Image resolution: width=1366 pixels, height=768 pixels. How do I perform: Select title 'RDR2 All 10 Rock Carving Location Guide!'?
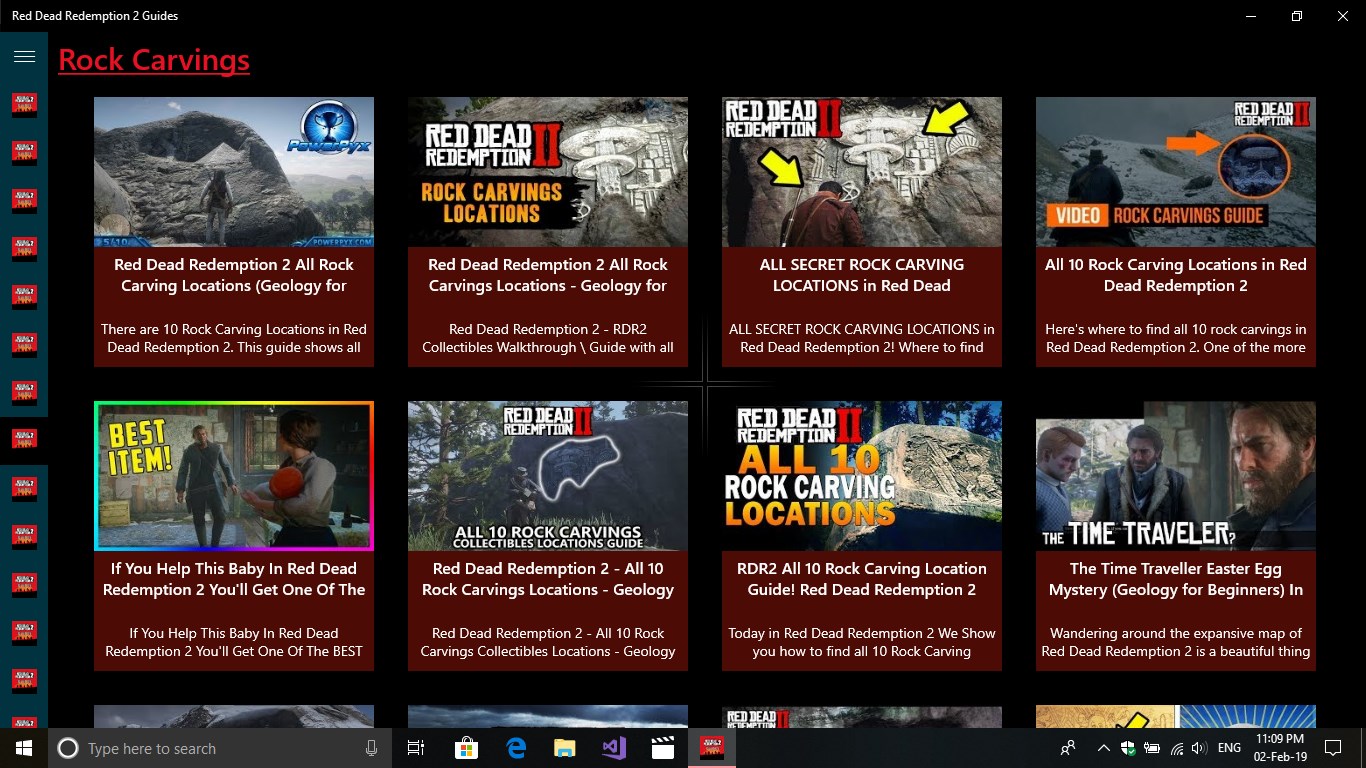[862, 579]
